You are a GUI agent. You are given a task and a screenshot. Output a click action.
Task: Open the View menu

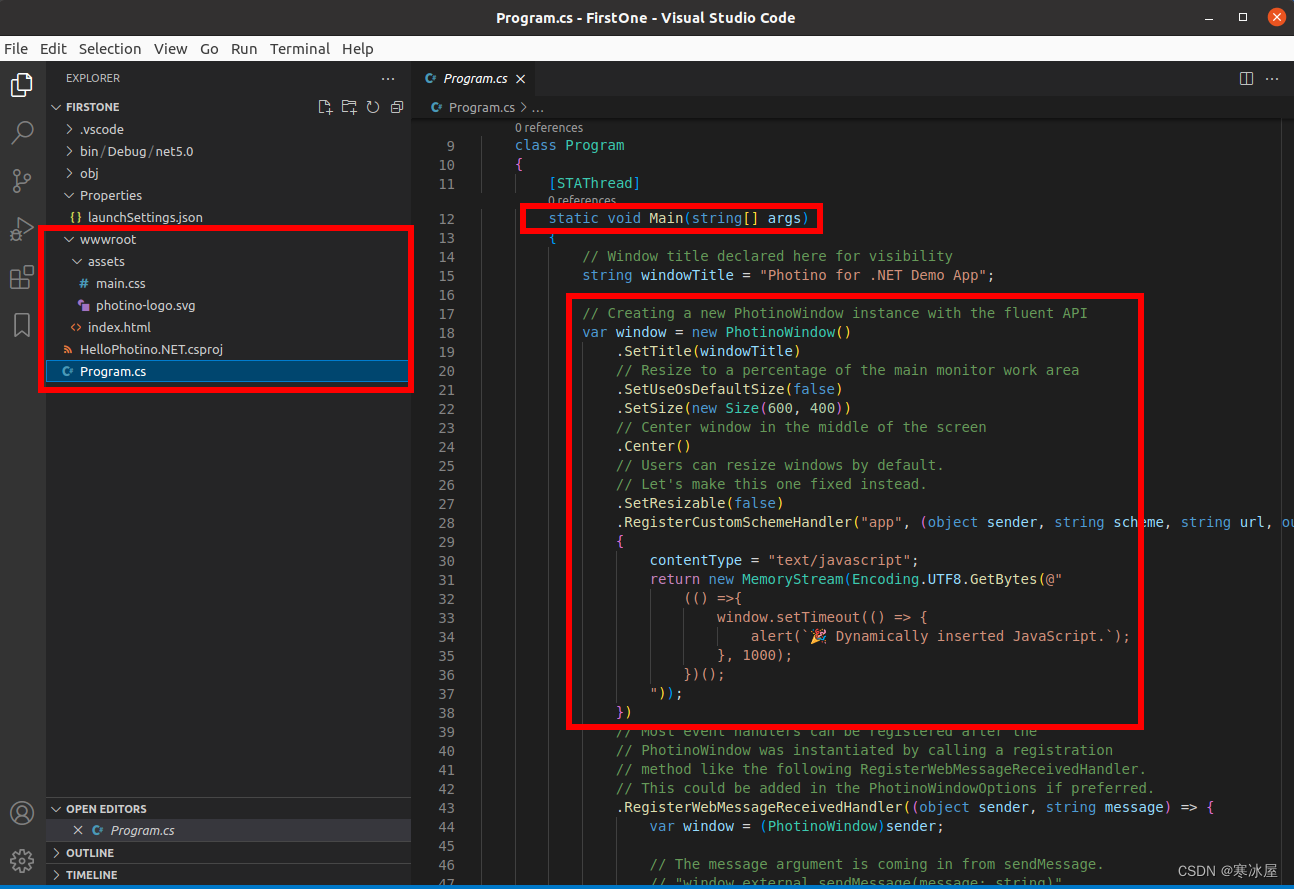(x=170, y=48)
